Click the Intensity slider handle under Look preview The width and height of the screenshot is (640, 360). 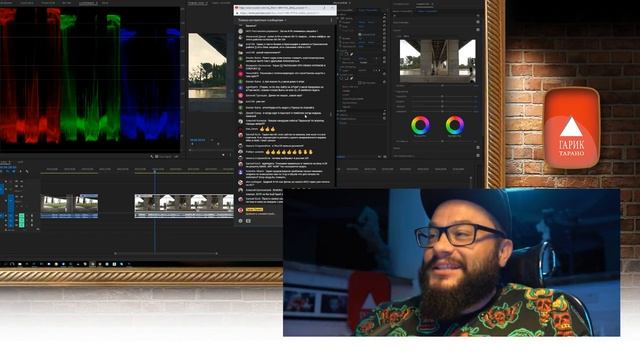pyautogui.click(x=442, y=86)
